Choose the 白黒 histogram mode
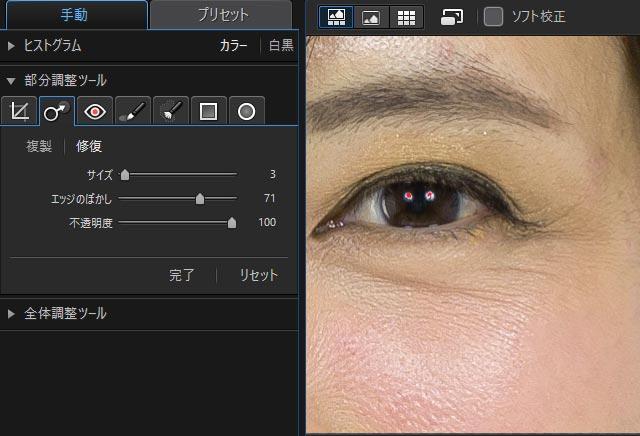 281,46
